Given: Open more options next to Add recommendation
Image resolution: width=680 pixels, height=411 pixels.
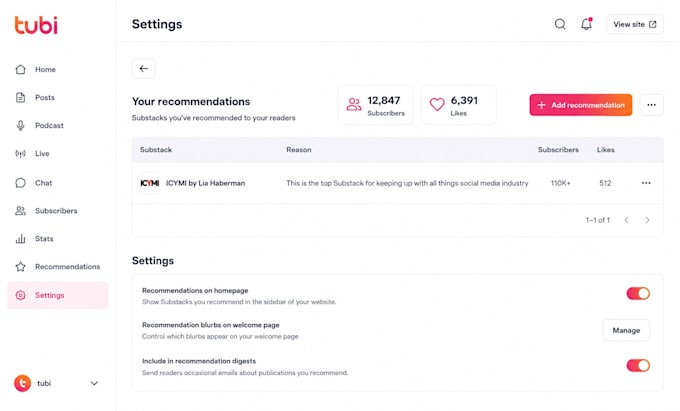Looking at the screenshot, I should pos(651,105).
